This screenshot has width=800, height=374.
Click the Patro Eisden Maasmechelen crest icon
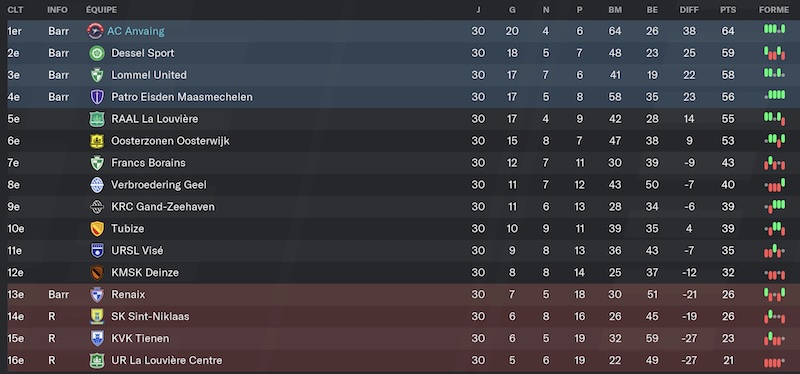click(x=97, y=97)
